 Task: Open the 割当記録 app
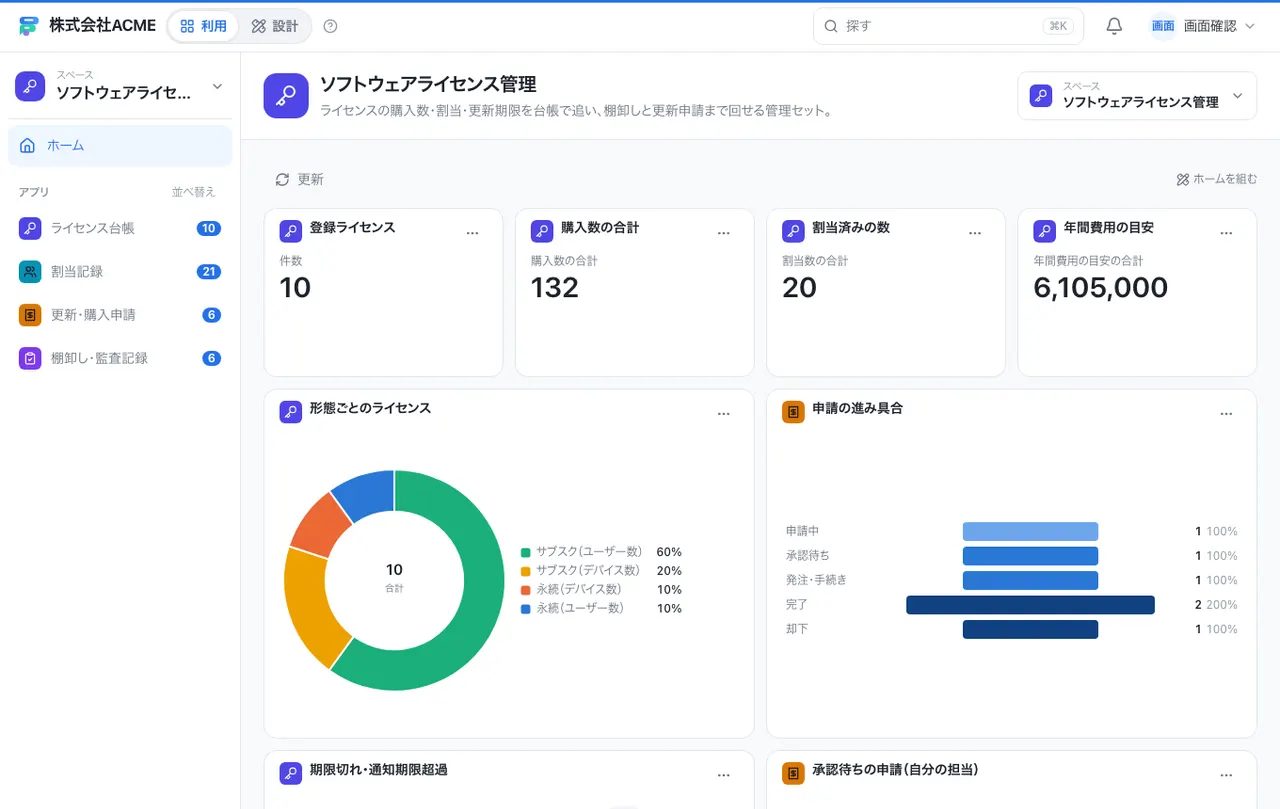click(x=120, y=271)
